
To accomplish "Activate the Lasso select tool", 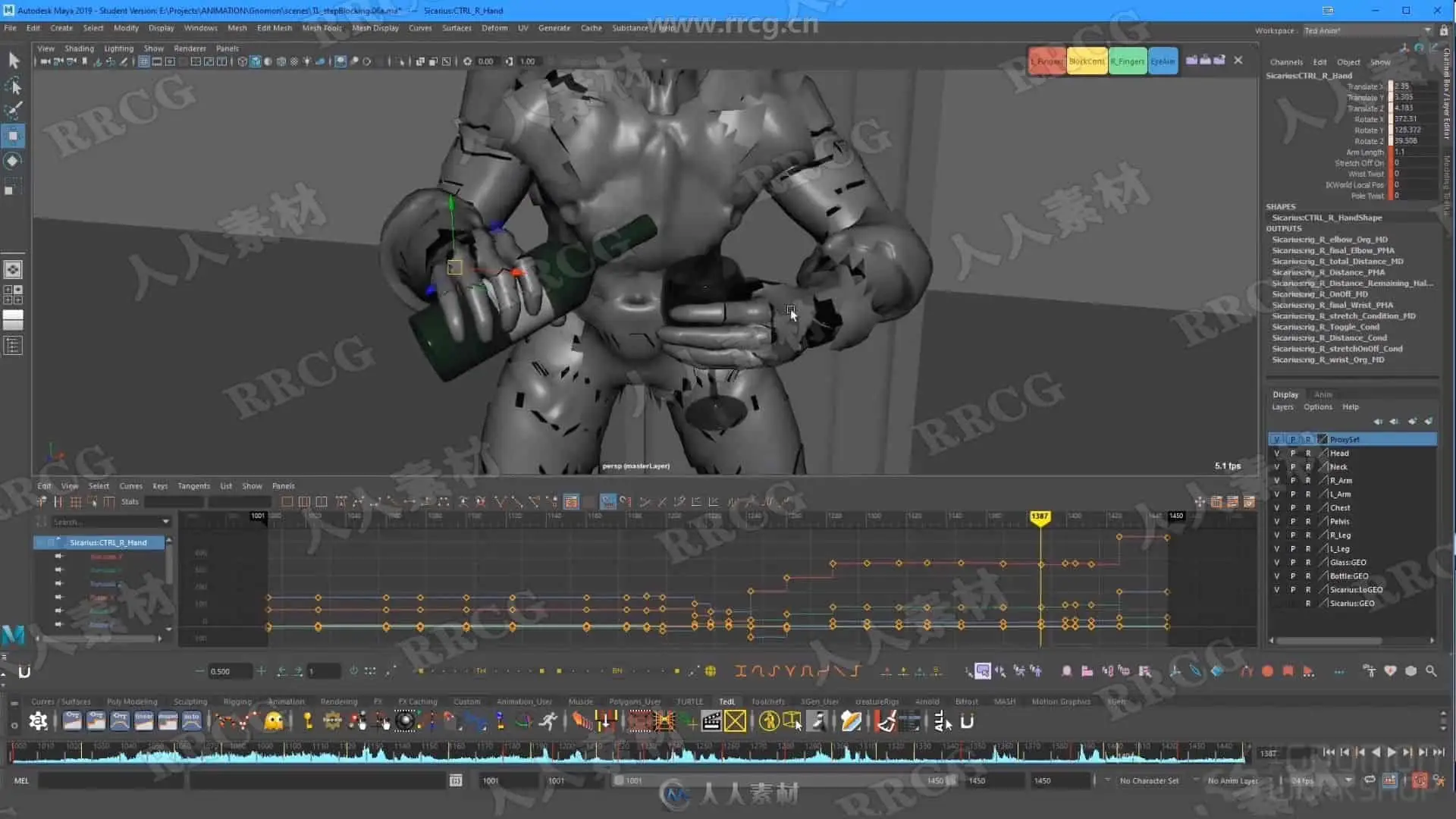I will tap(14, 86).
